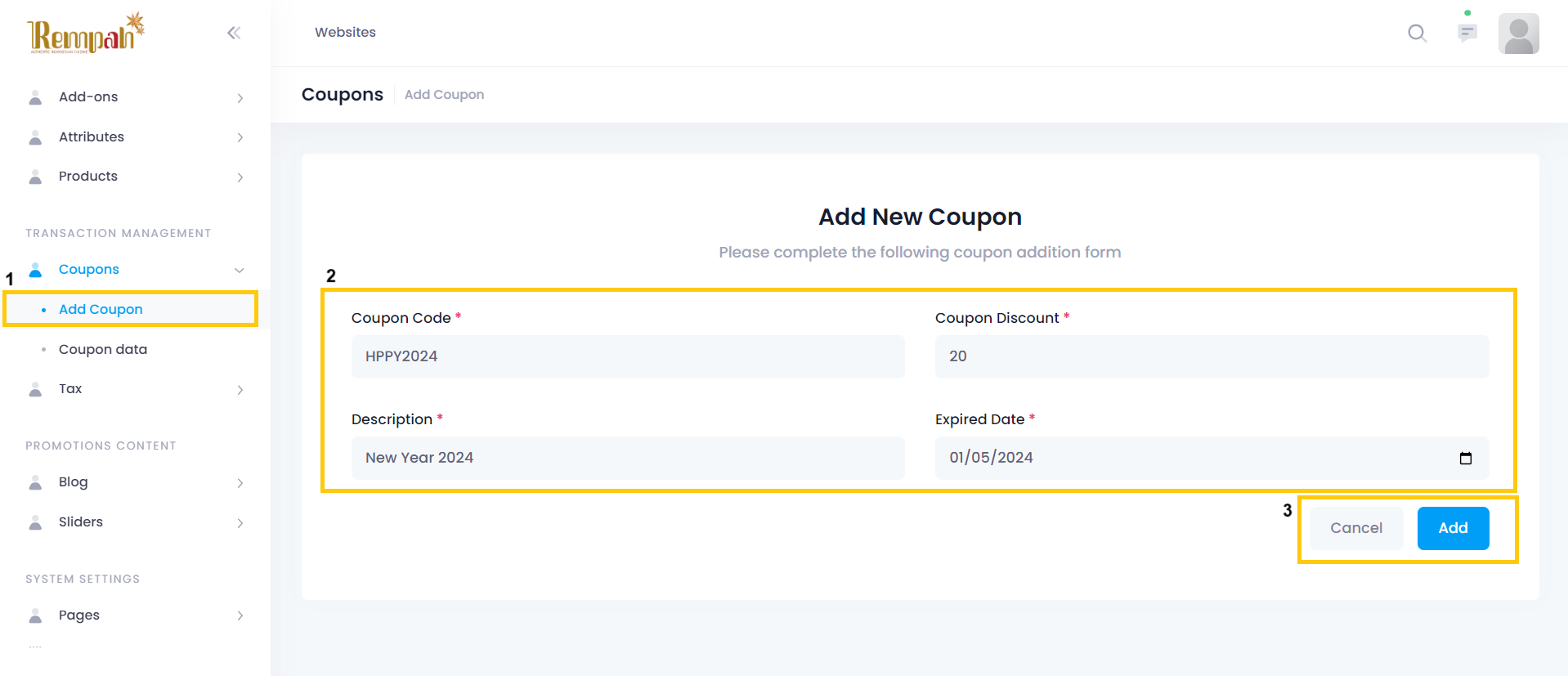Focus the Coupon Code input field
1568x676 pixels.
click(x=627, y=356)
